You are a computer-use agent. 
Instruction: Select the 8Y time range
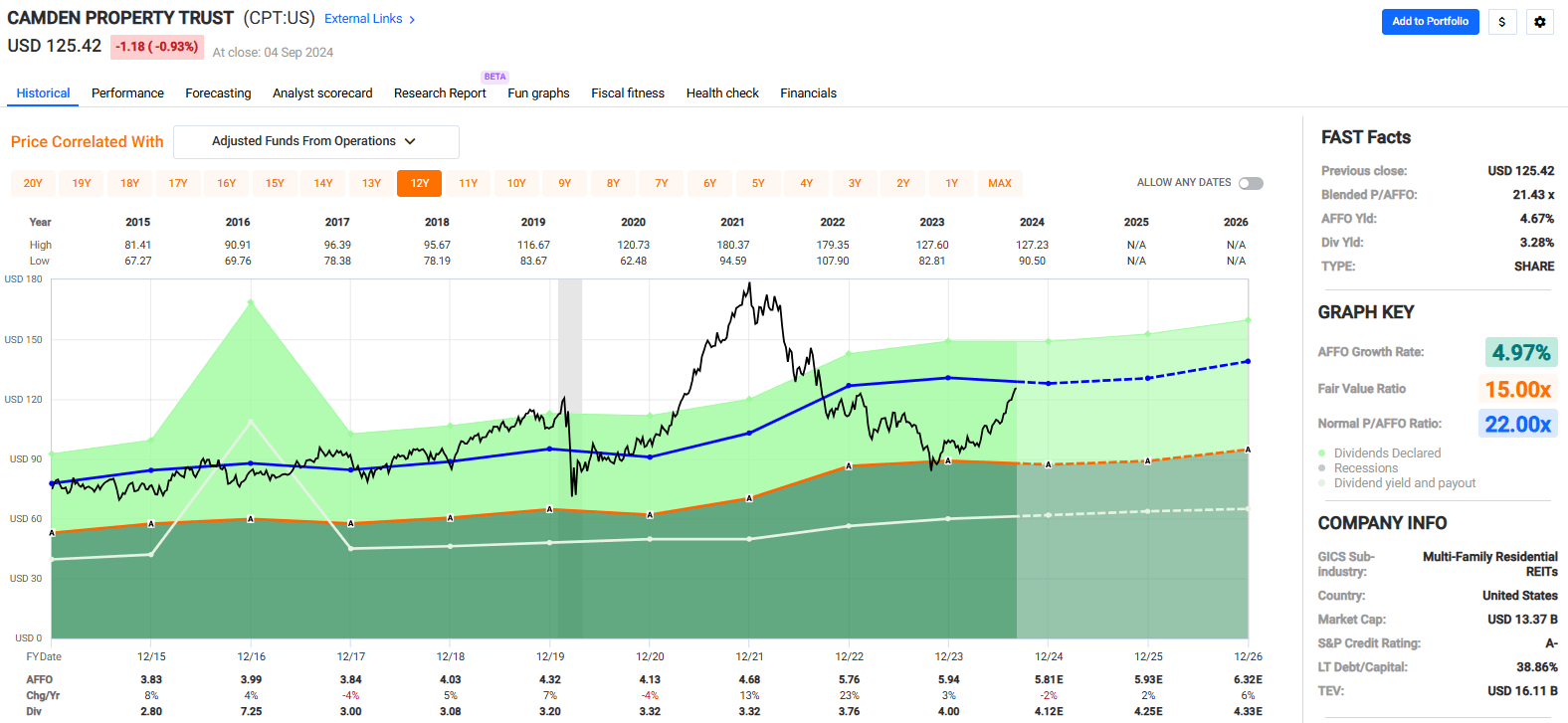coord(613,183)
